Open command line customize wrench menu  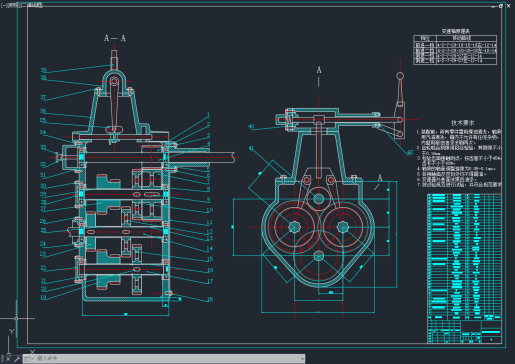pyautogui.click(x=16, y=359)
